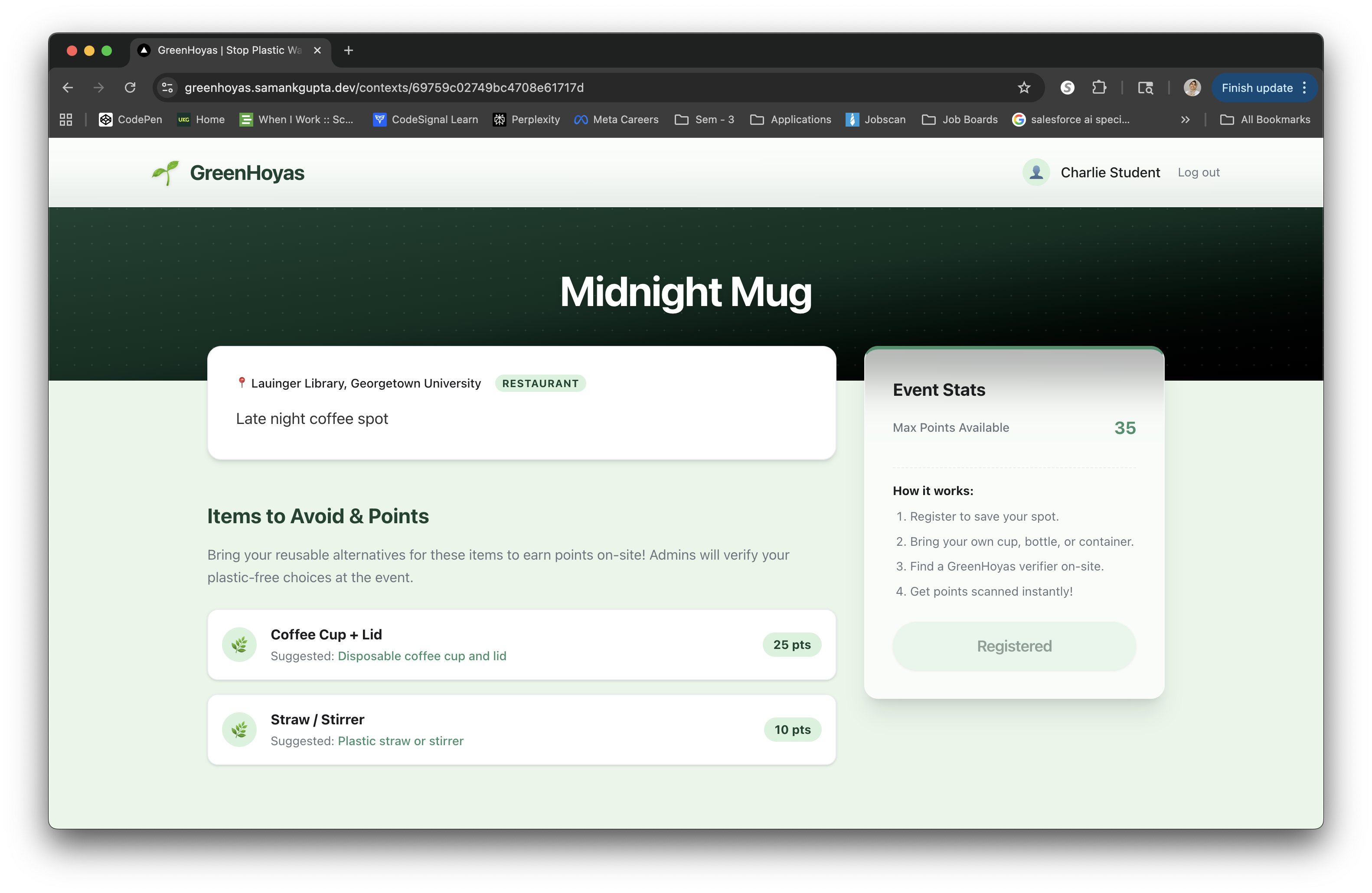Reload the page with the refresh icon
Screen dimensions: 1372x893
[130, 88]
